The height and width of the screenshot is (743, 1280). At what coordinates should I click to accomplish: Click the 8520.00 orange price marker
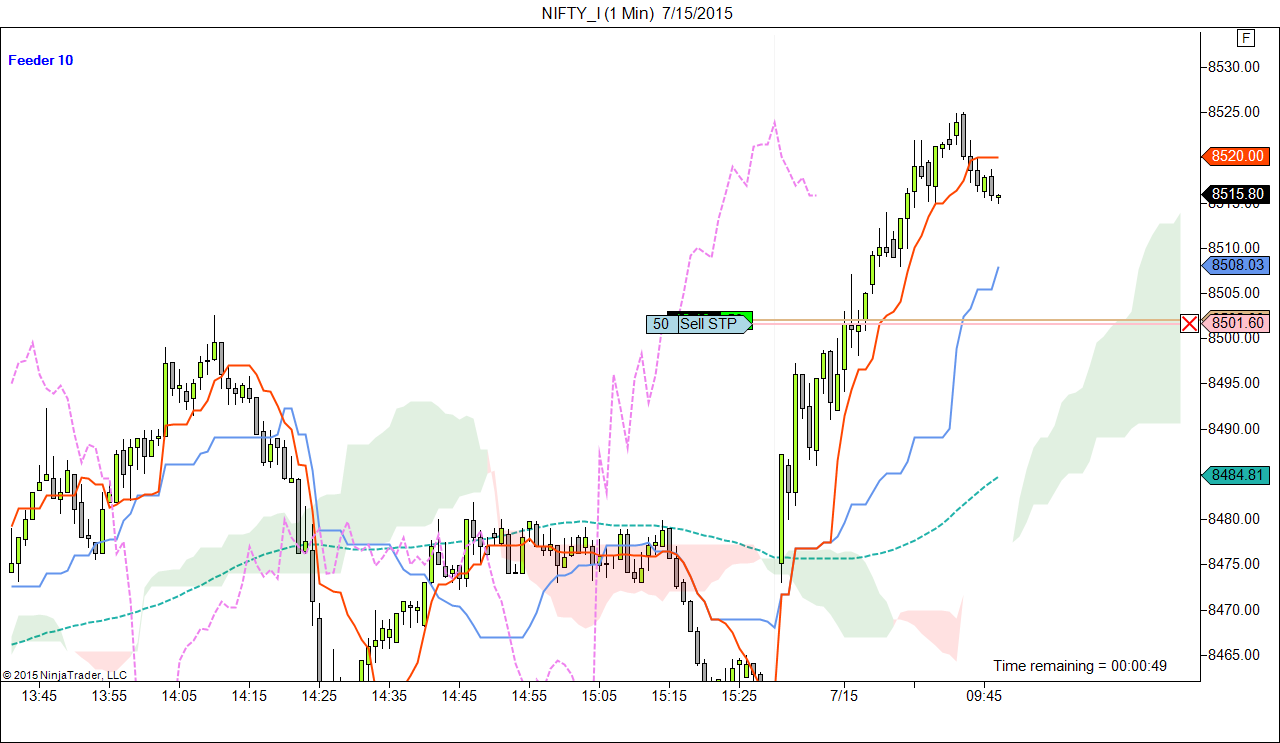[1235, 156]
